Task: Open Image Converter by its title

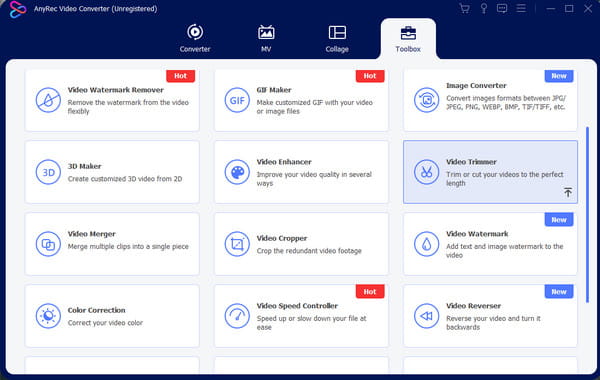Action: tap(476, 86)
